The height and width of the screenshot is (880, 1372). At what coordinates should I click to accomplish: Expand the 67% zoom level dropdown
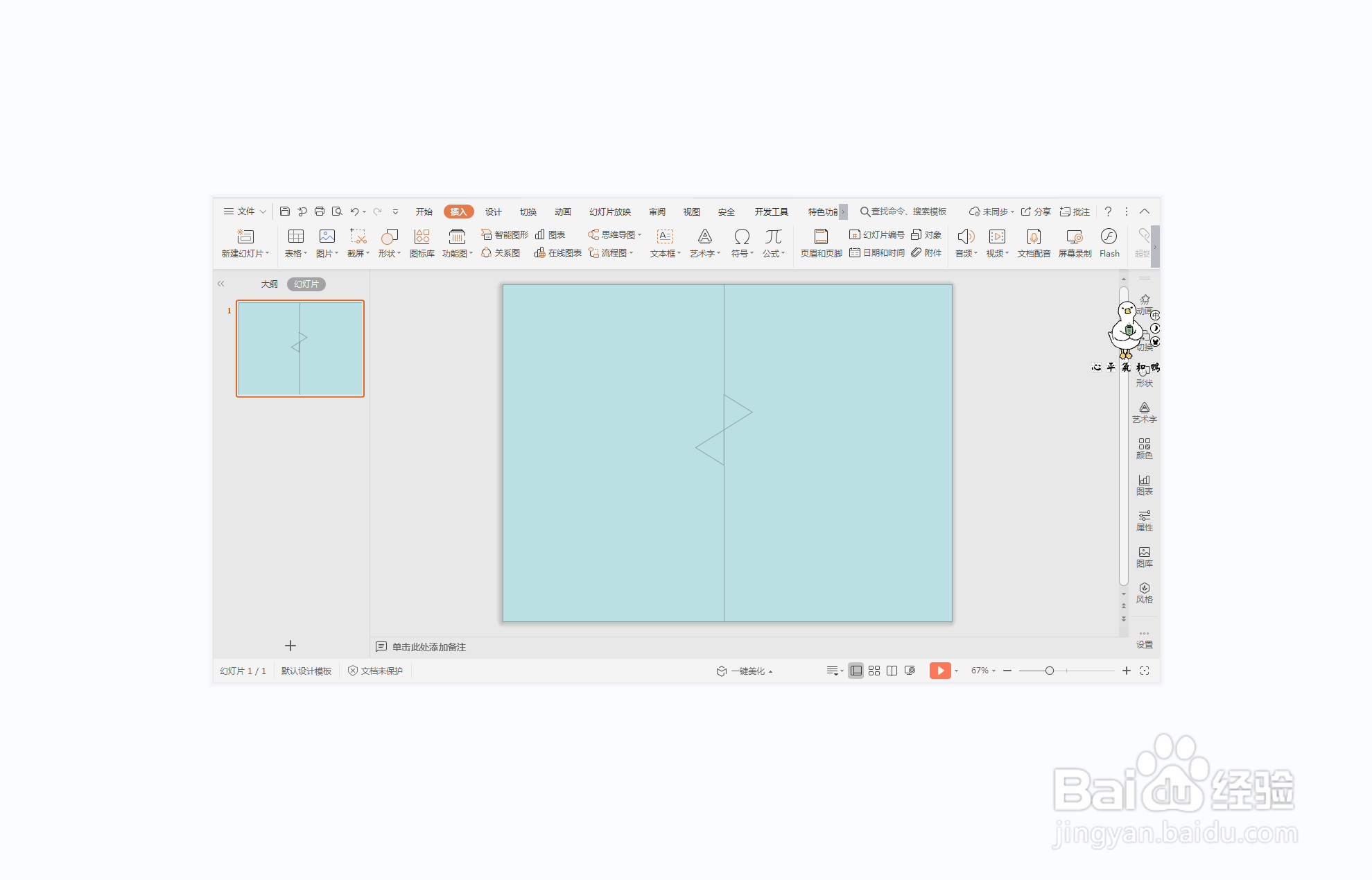(x=983, y=671)
